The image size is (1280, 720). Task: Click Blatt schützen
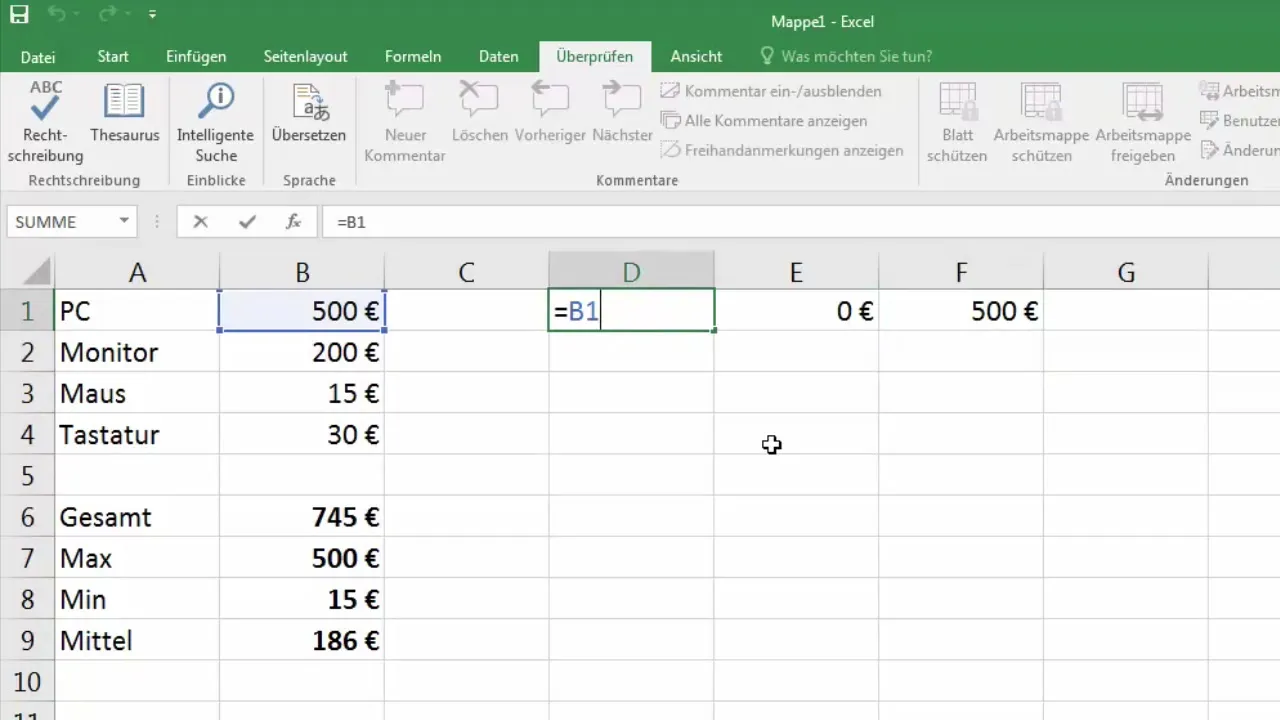[957, 124]
